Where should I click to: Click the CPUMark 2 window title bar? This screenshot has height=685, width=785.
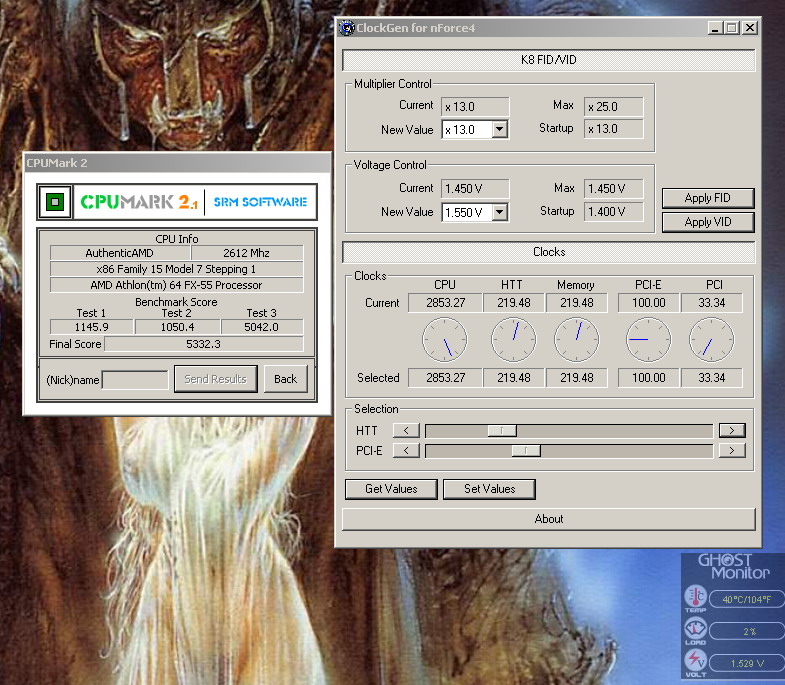(x=178, y=163)
